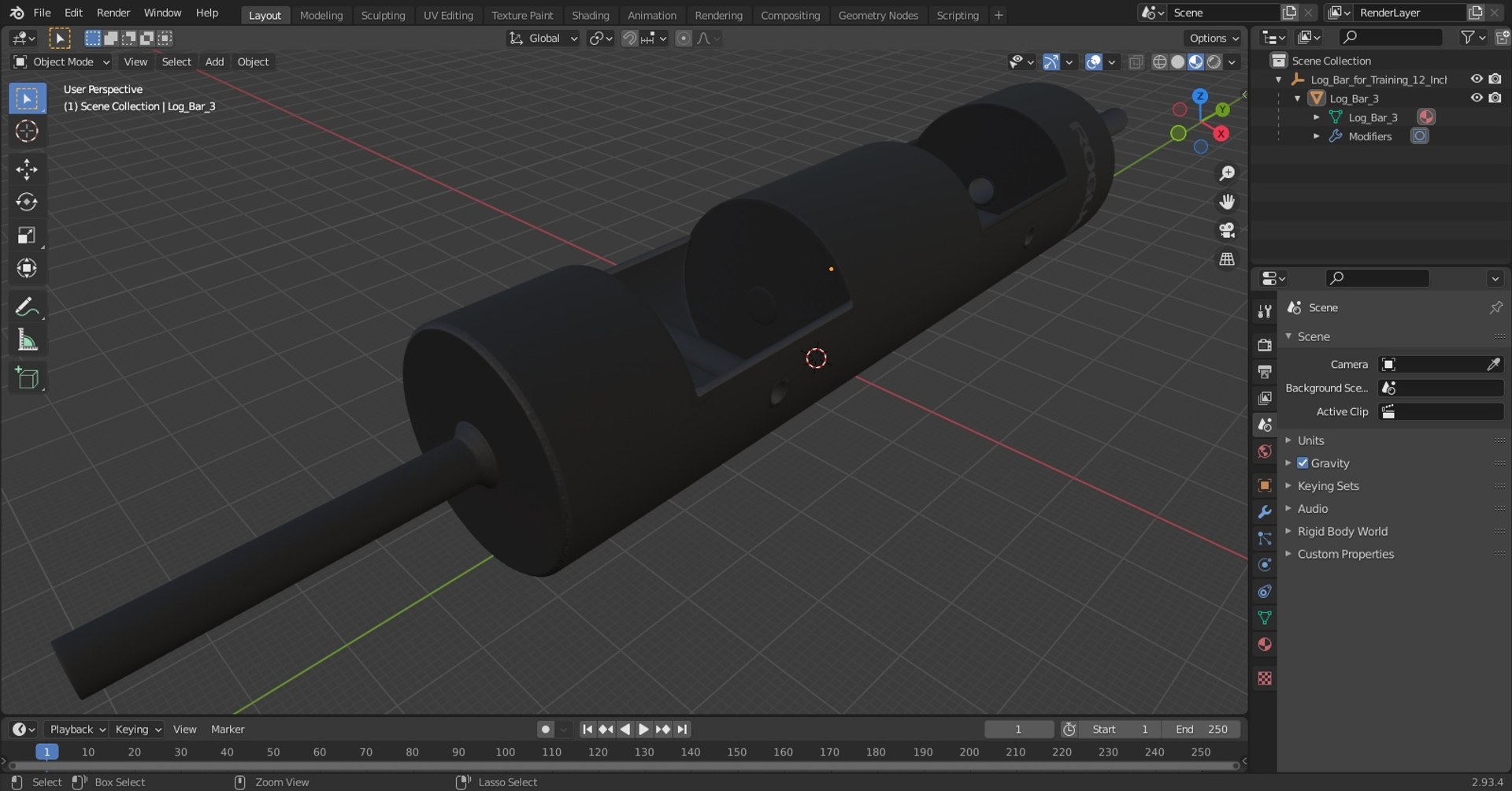Viewport: 1512px width, 791px height.
Task: Open the Modifier properties tab
Action: click(x=1265, y=512)
